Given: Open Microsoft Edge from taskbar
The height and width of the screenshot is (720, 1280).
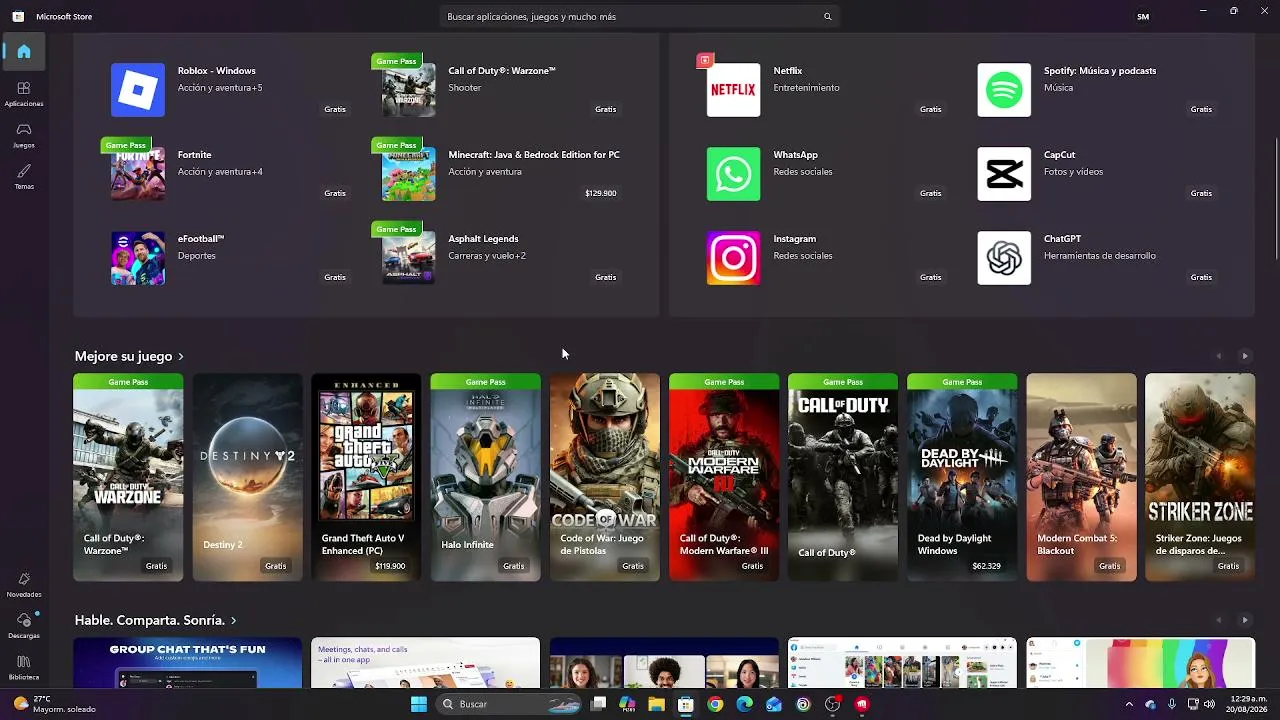Looking at the screenshot, I should tap(745, 704).
